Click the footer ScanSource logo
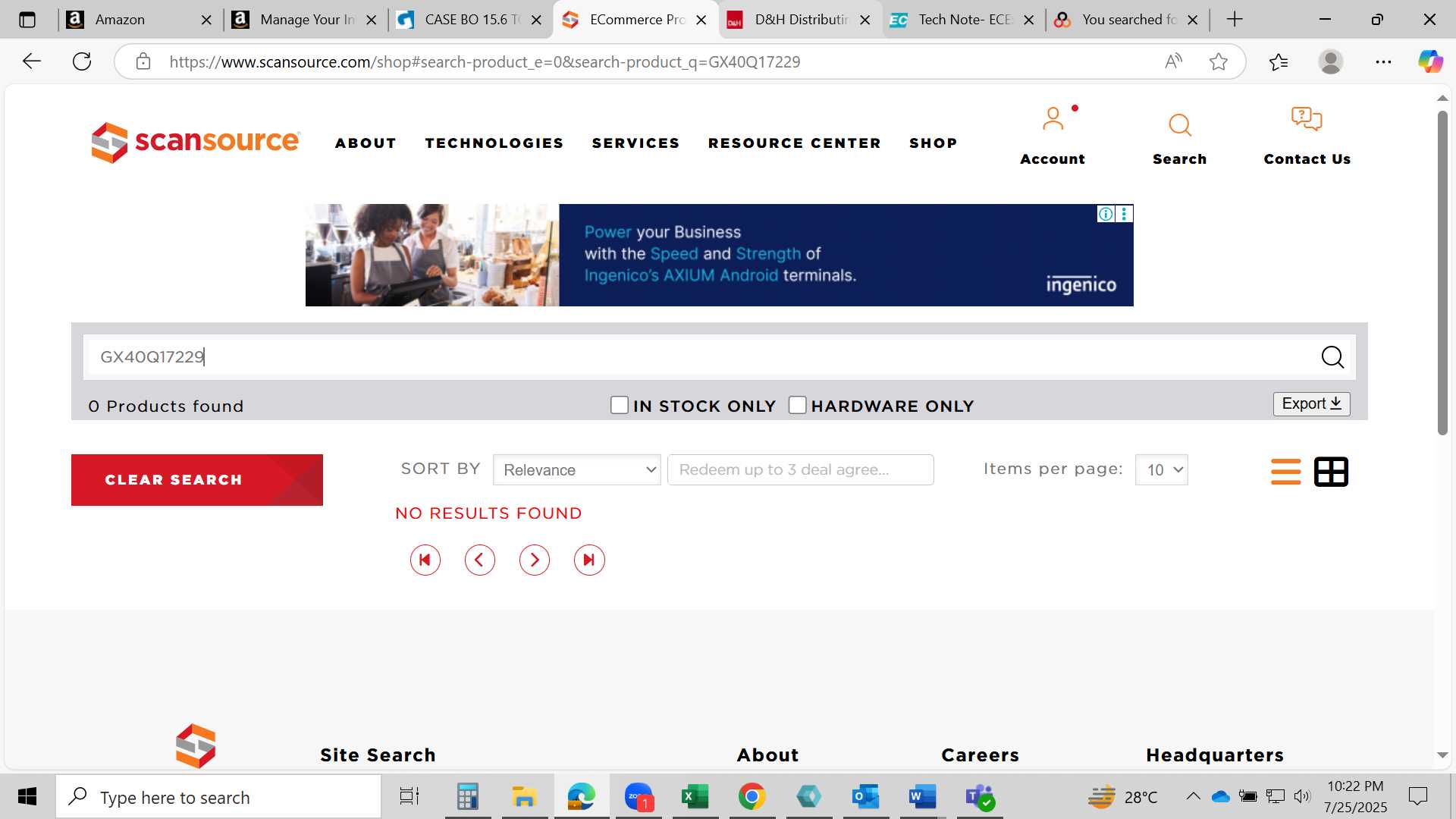The width and height of the screenshot is (1456, 819). click(x=196, y=746)
